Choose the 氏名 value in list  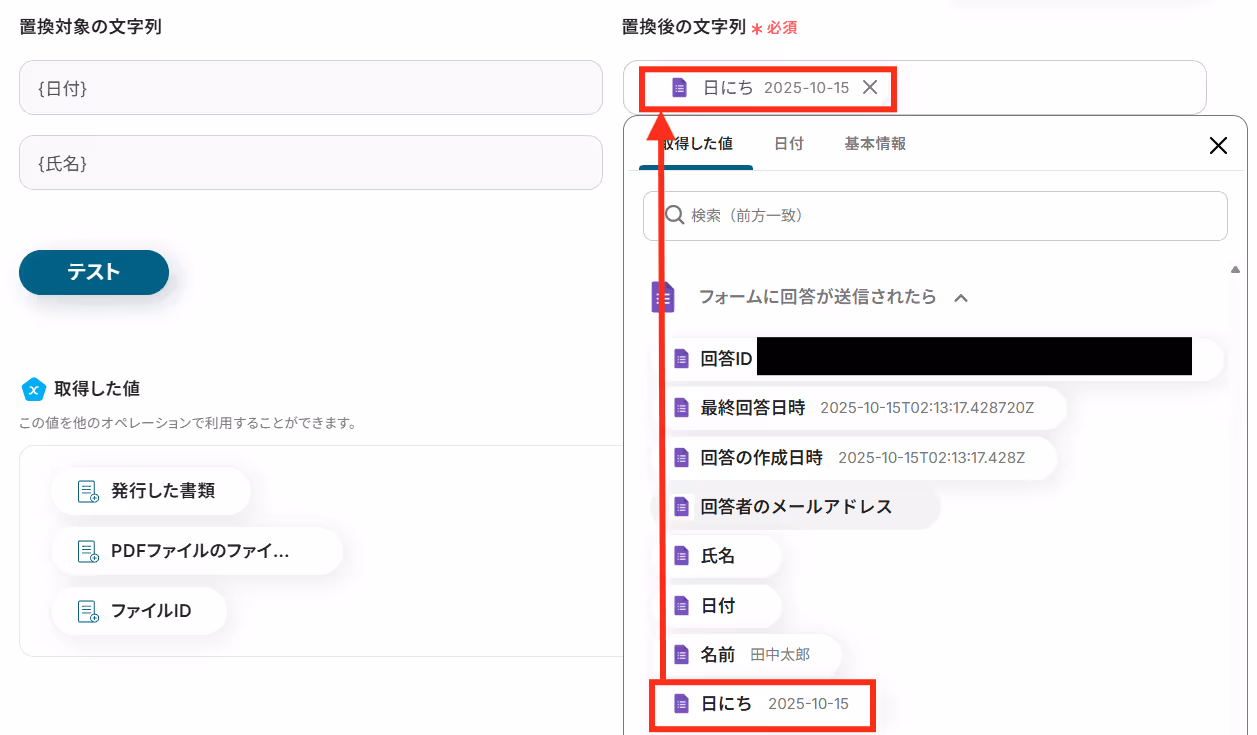(716, 556)
